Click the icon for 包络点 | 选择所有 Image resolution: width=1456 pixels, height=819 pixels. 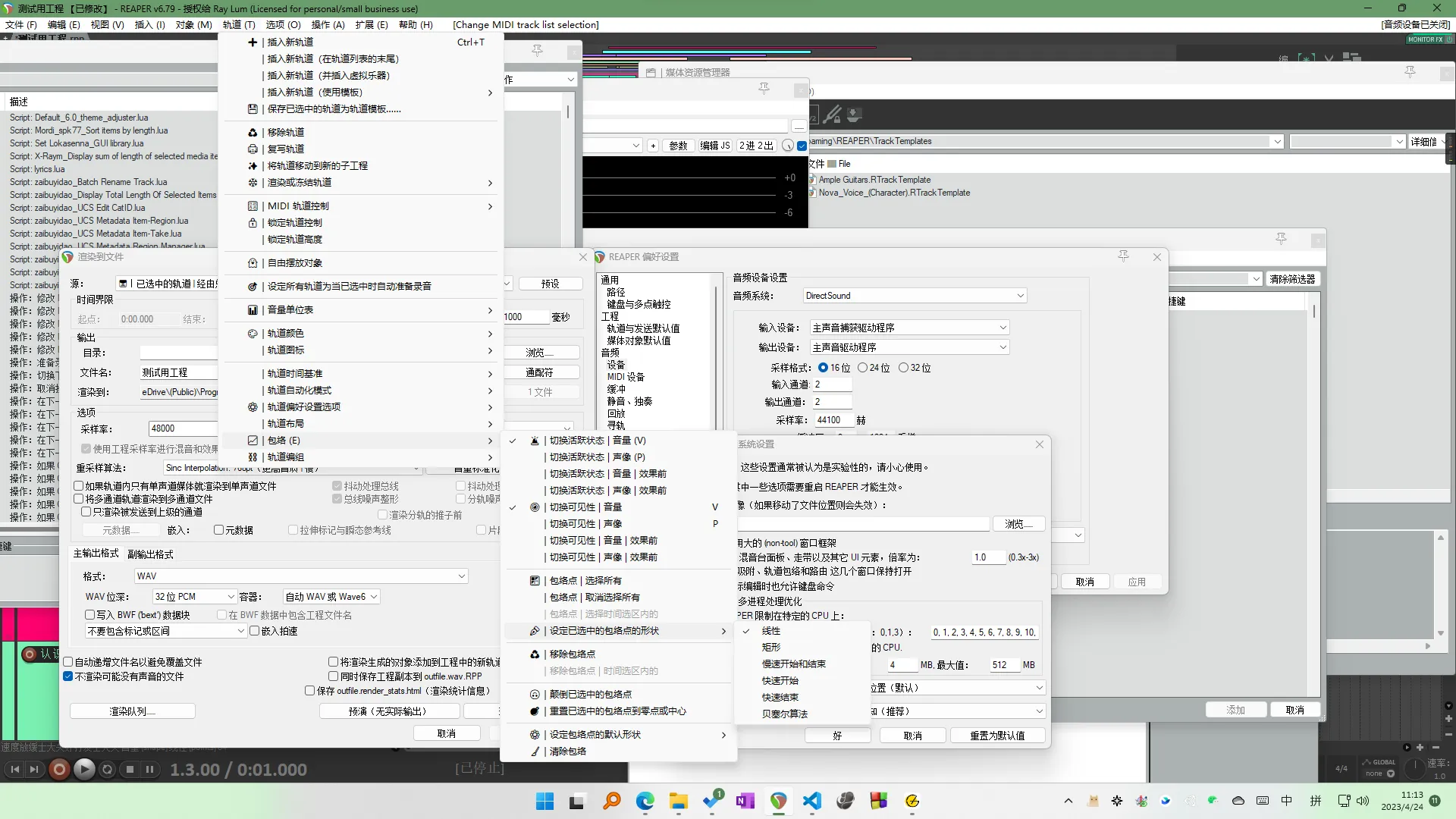(535, 581)
